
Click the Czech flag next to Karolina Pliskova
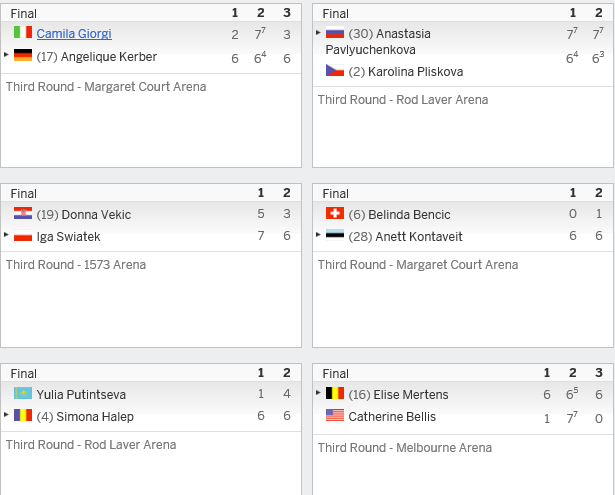[335, 70]
